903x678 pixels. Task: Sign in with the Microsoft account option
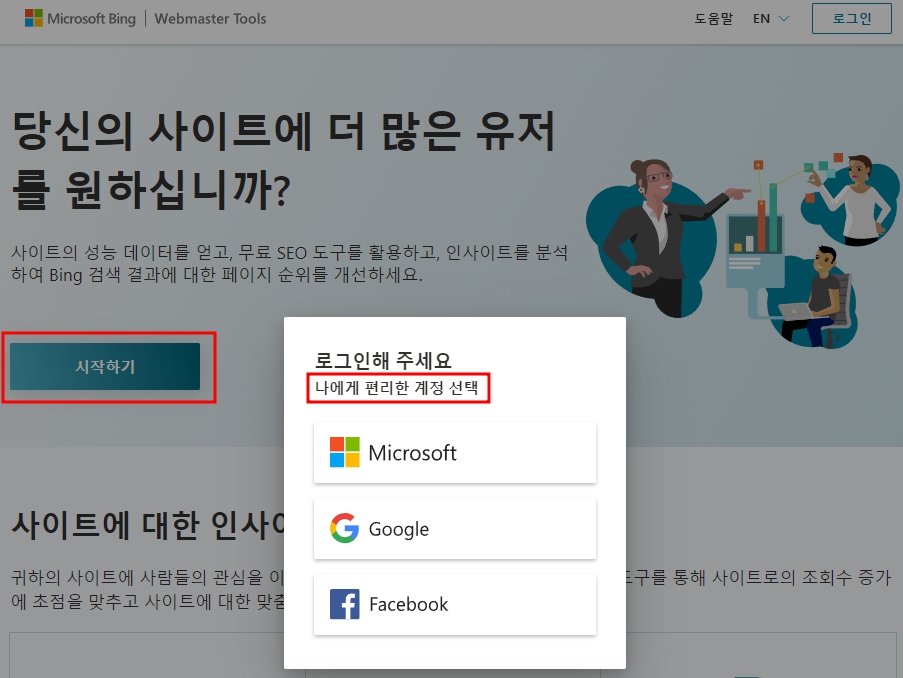click(x=455, y=453)
